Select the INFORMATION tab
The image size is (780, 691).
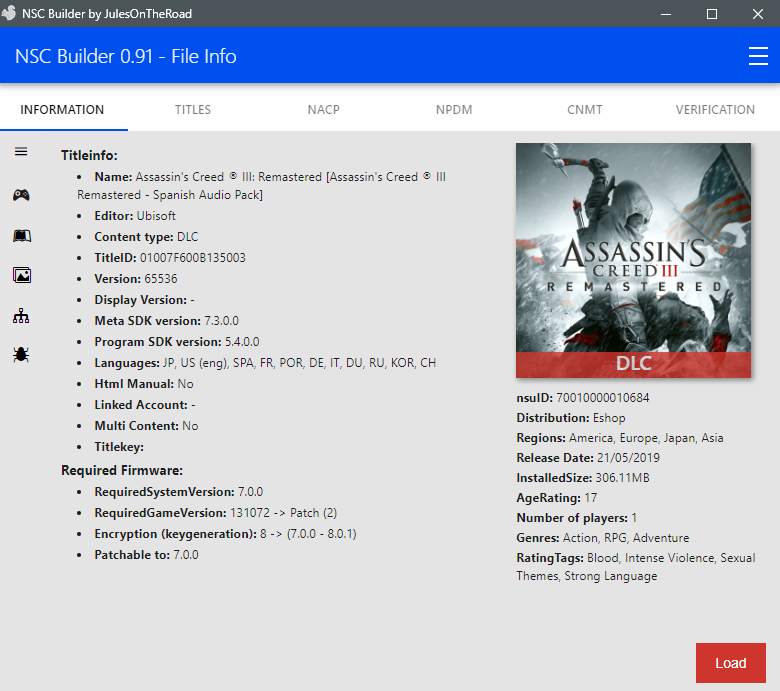point(62,109)
